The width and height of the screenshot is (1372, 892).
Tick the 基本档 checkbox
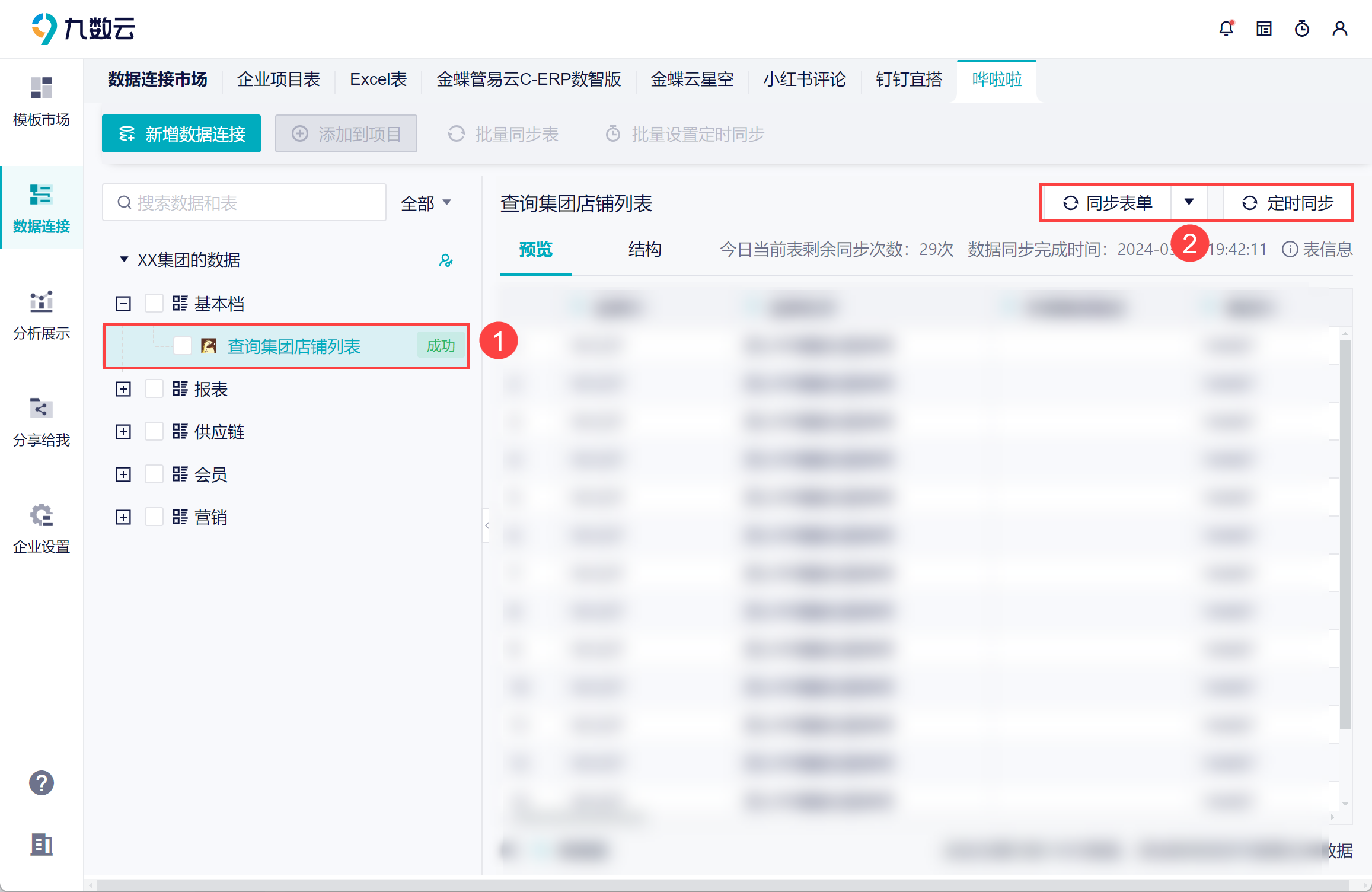[x=154, y=304]
